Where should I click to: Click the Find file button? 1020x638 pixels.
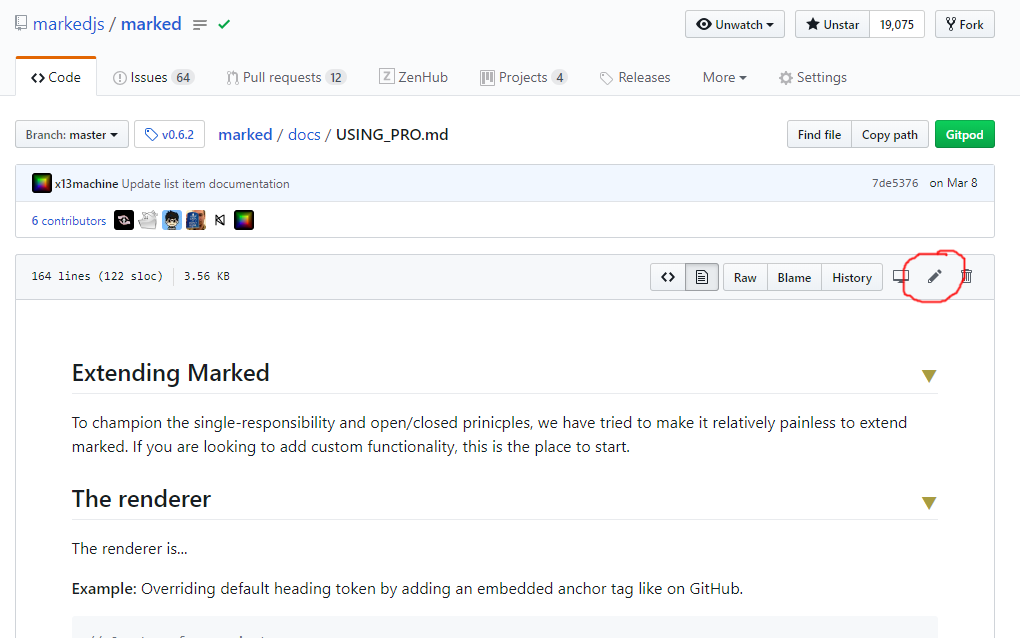point(819,135)
